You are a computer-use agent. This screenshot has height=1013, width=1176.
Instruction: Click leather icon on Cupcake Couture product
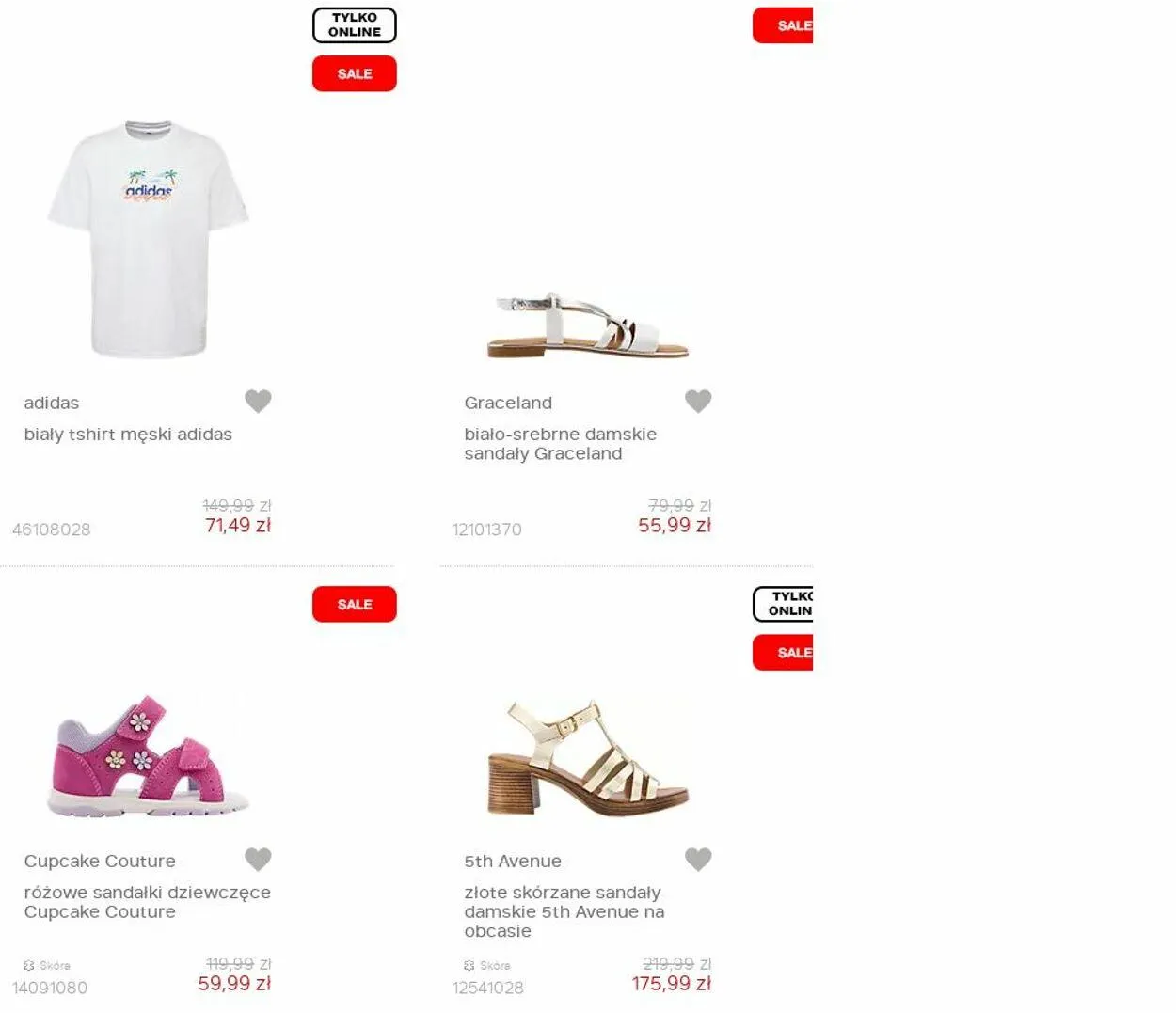coord(29,965)
